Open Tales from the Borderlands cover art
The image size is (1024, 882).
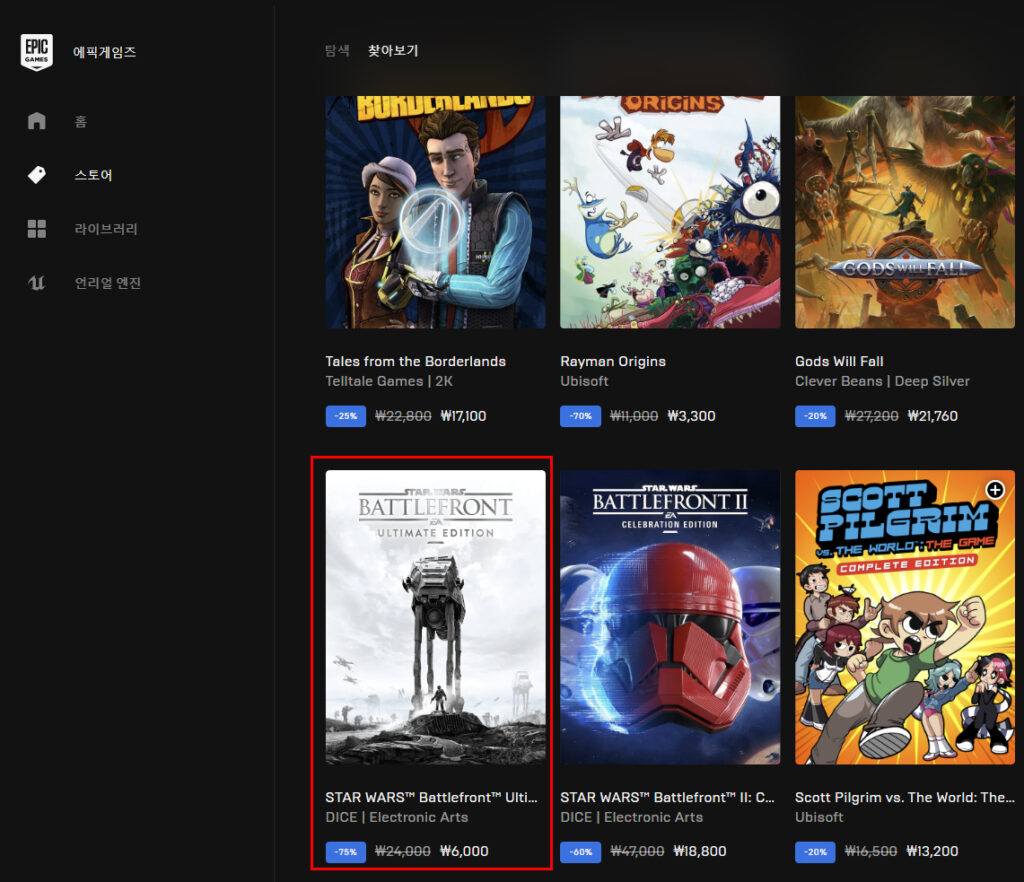click(436, 212)
